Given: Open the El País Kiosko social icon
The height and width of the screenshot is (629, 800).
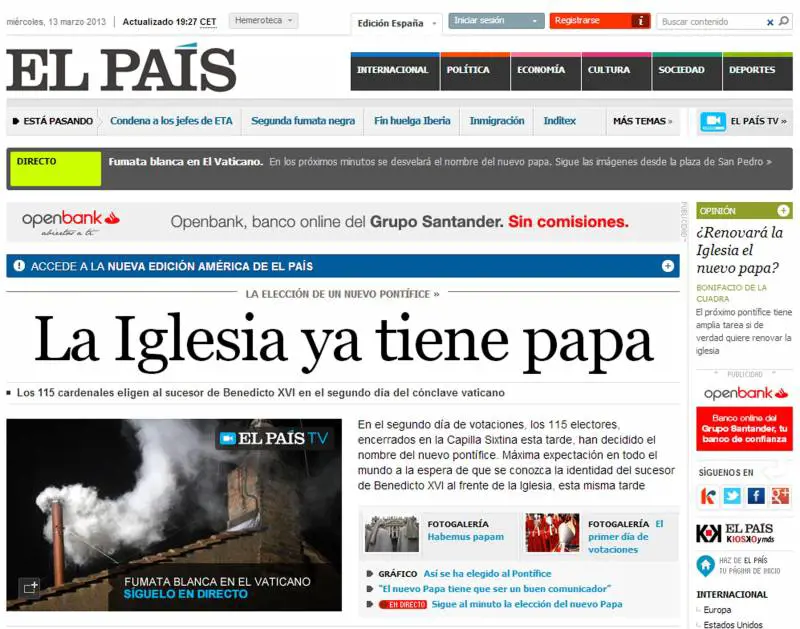Looking at the screenshot, I should click(x=708, y=496).
